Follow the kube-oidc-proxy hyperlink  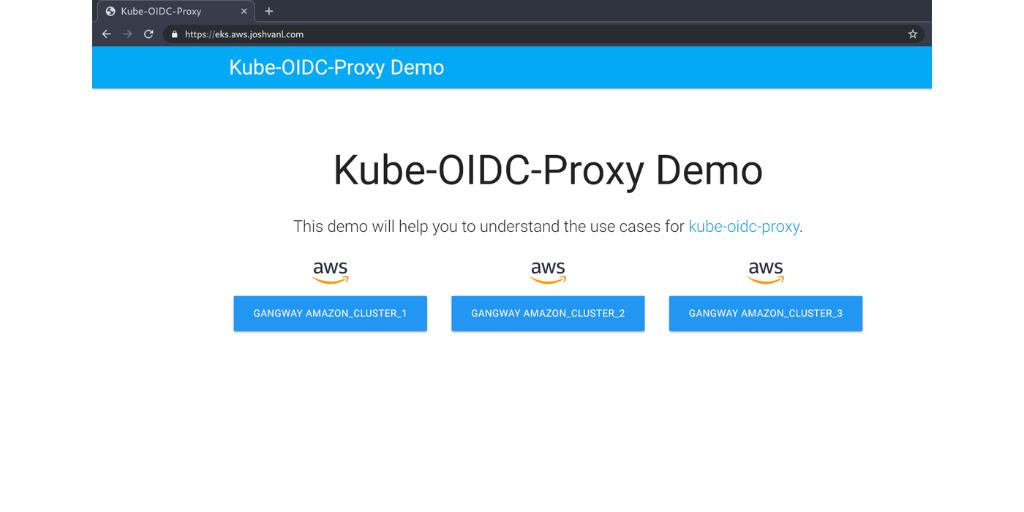(x=744, y=227)
